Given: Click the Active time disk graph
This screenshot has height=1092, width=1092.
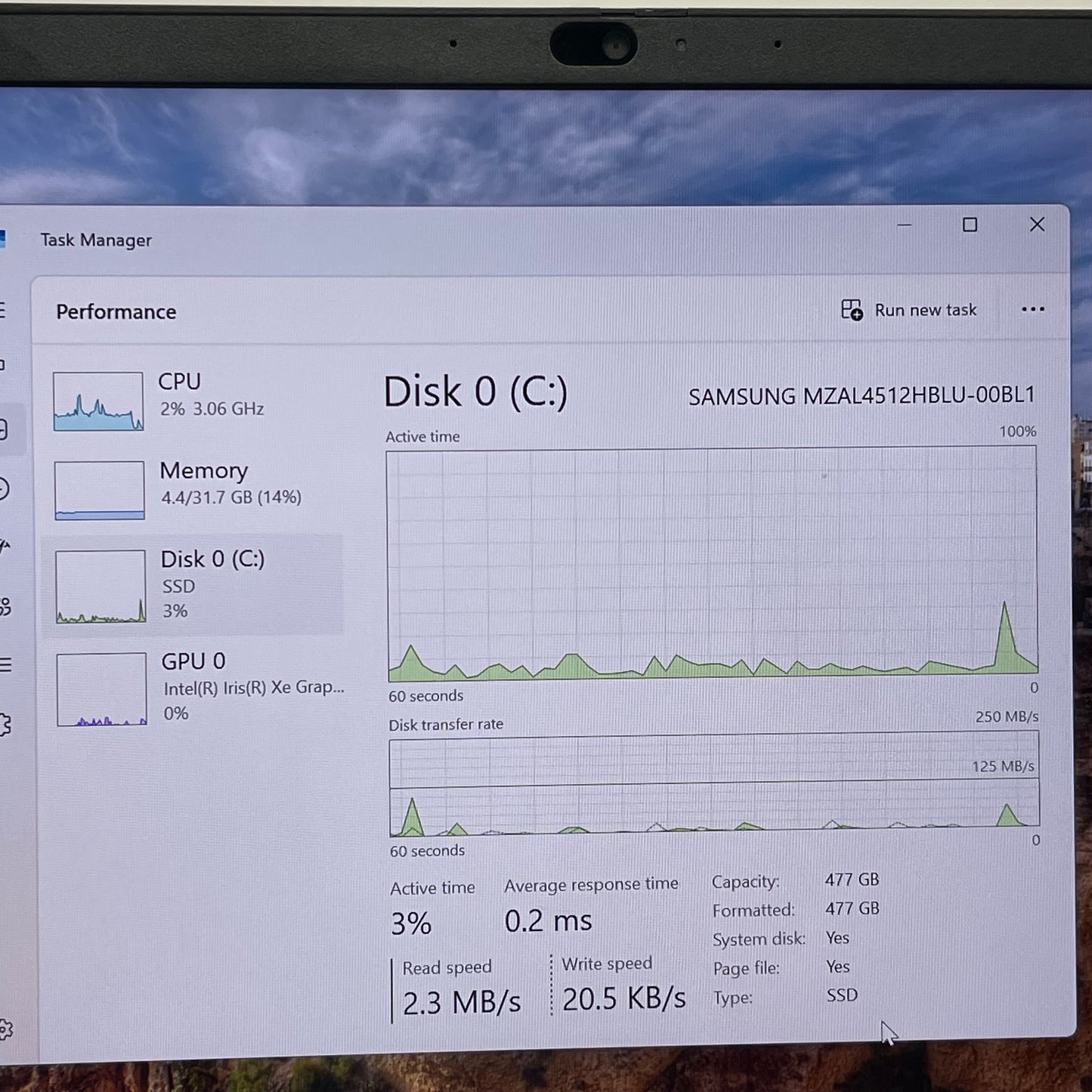Looking at the screenshot, I should tap(712, 561).
